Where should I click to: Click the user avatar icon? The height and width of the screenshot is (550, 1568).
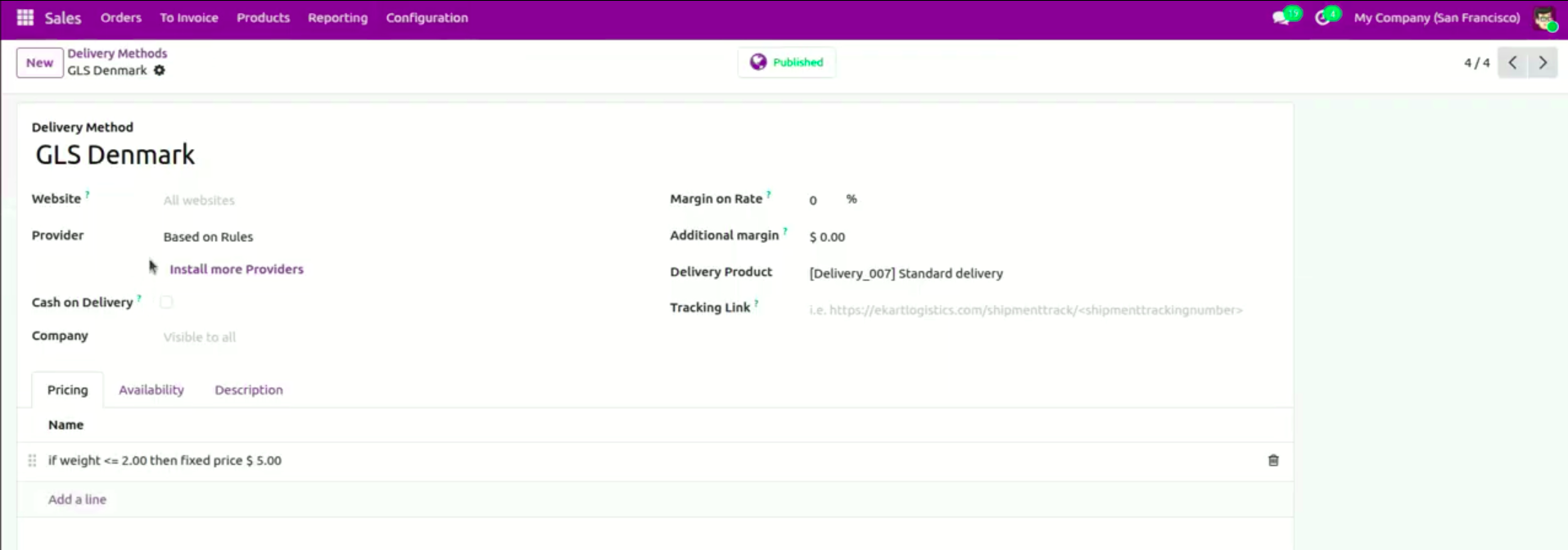1544,18
